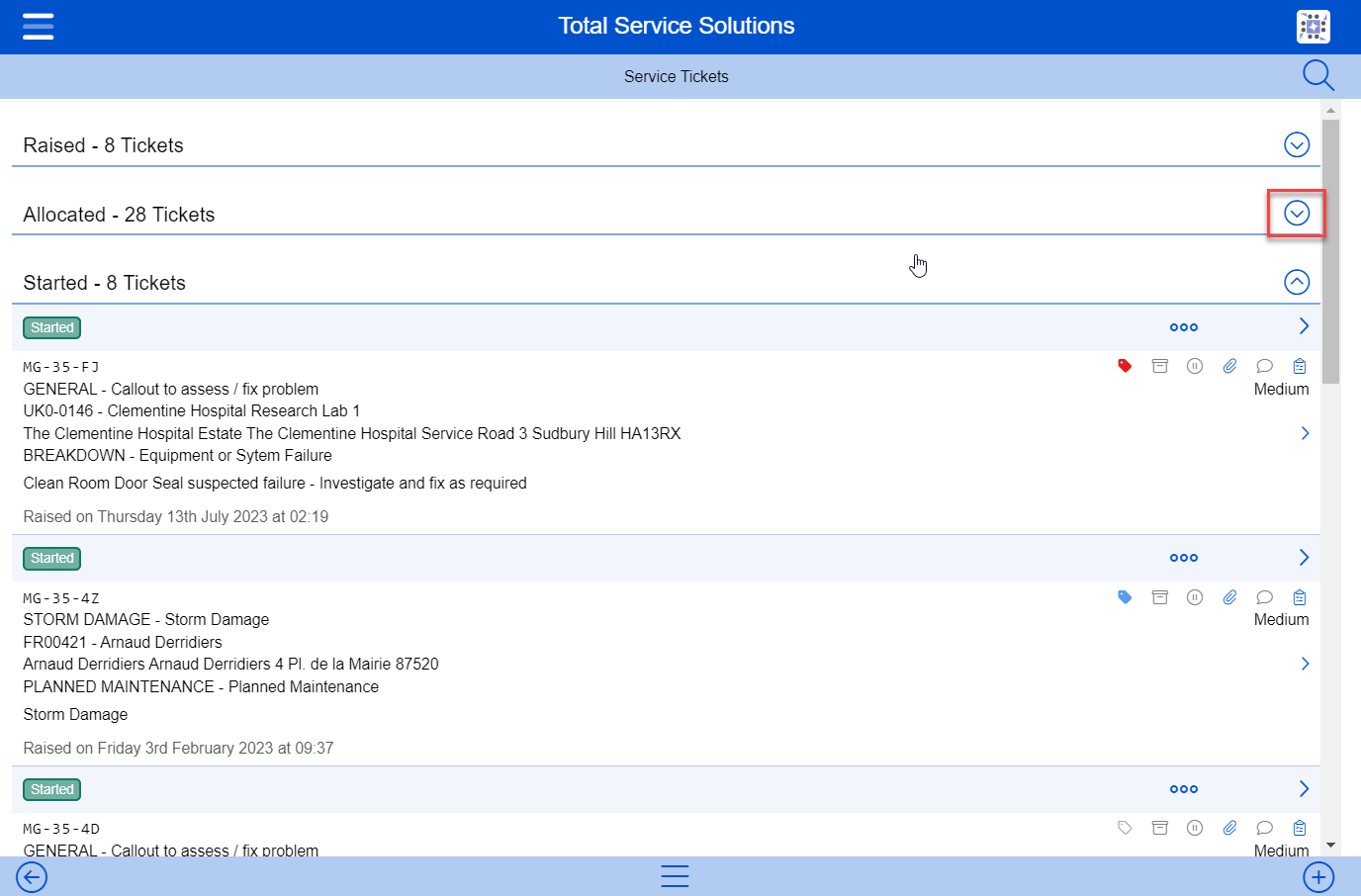1361x896 pixels.
Task: Open three-dots menu for ticket MG-35-4Z
Action: pos(1184,558)
